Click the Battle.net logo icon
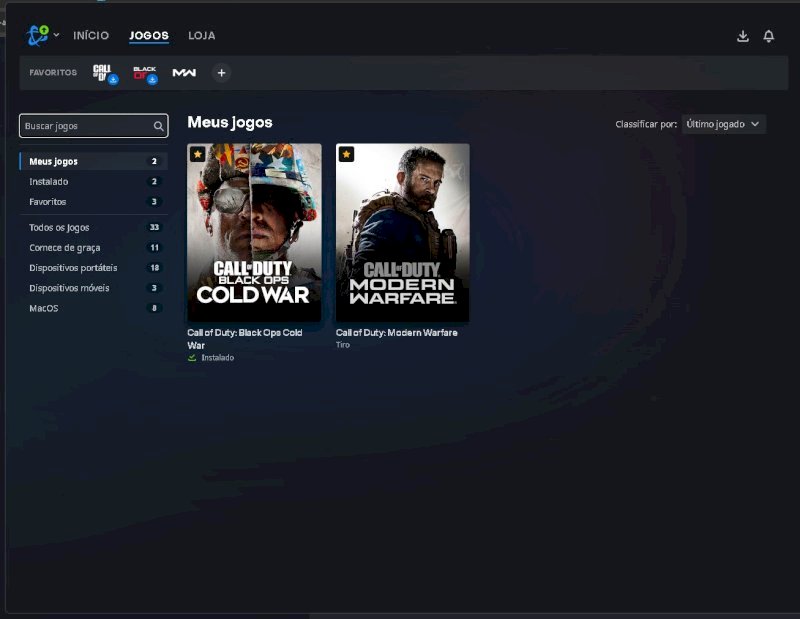Screen dimensions: 800x619 (x=38, y=35)
